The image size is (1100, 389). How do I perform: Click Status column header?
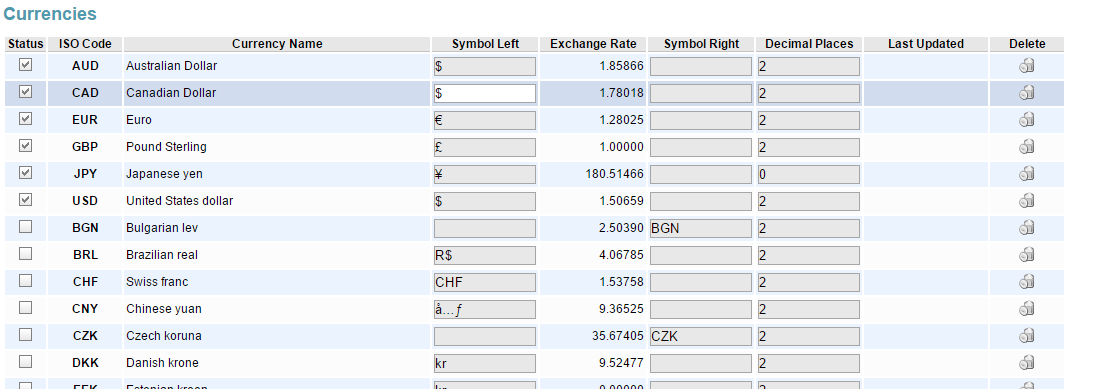click(x=26, y=43)
